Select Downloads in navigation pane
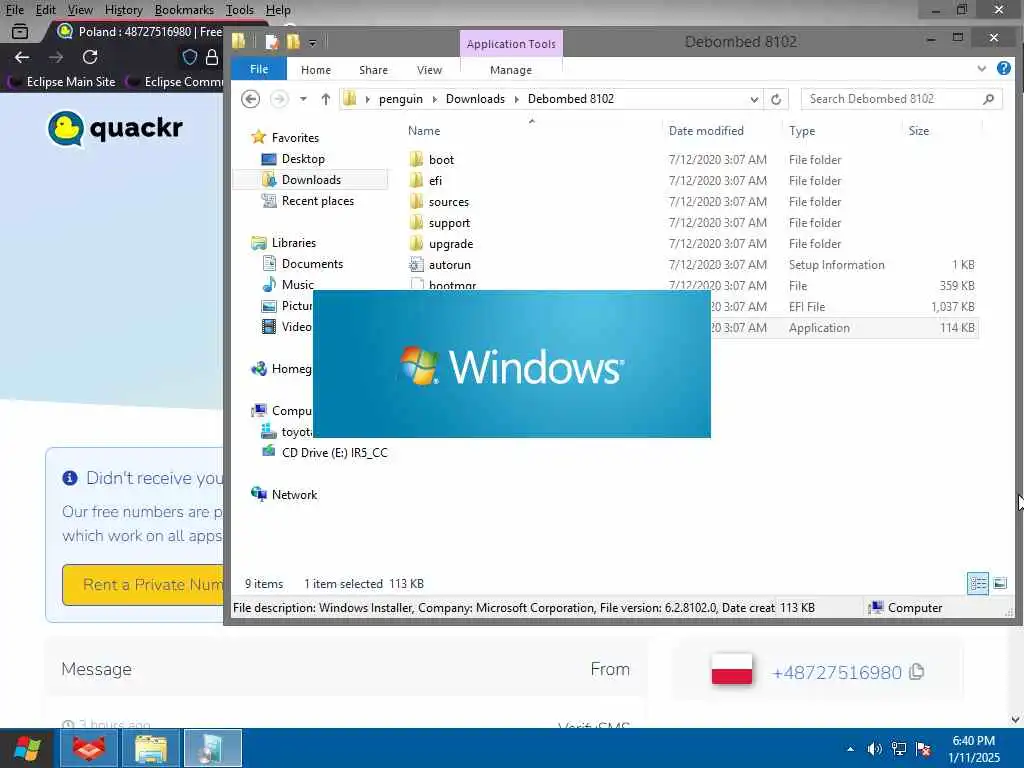The image size is (1024, 768). pyautogui.click(x=311, y=180)
